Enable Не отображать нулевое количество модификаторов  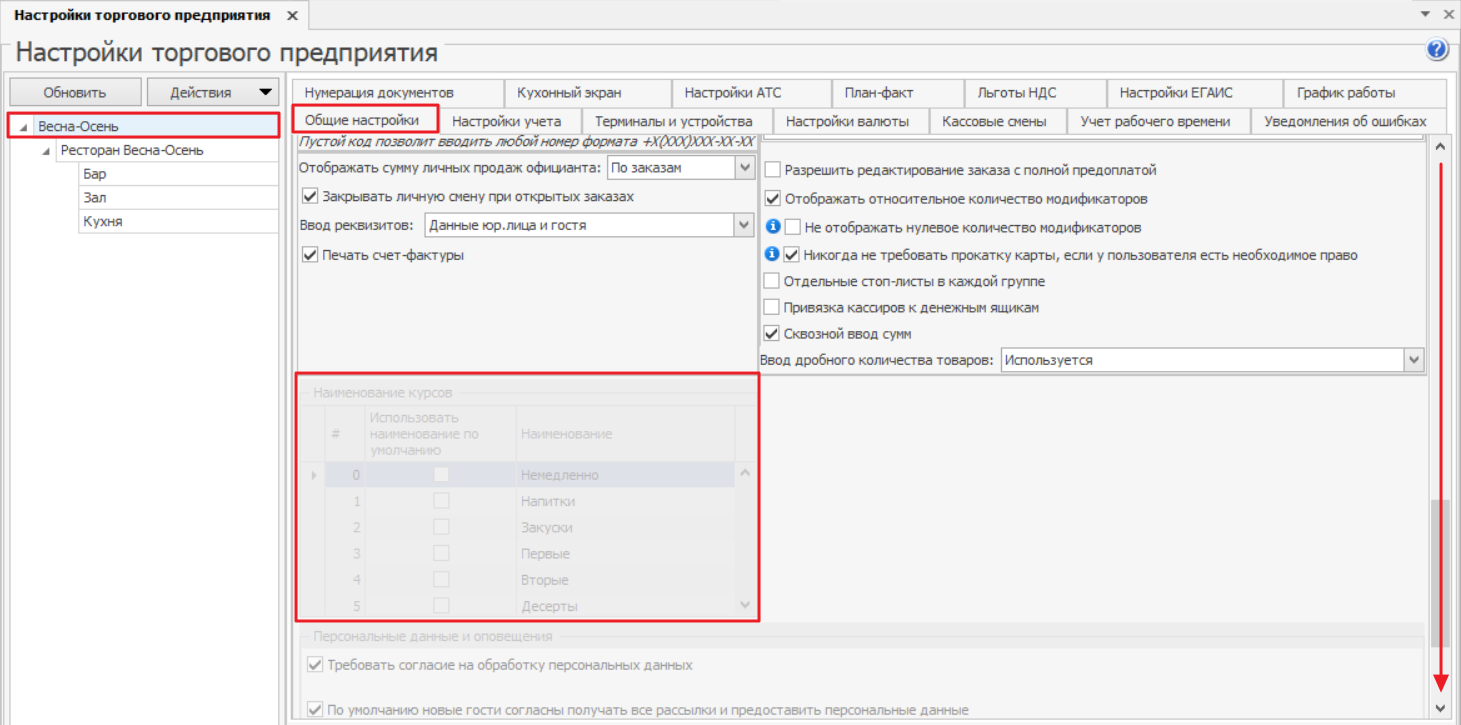click(793, 227)
